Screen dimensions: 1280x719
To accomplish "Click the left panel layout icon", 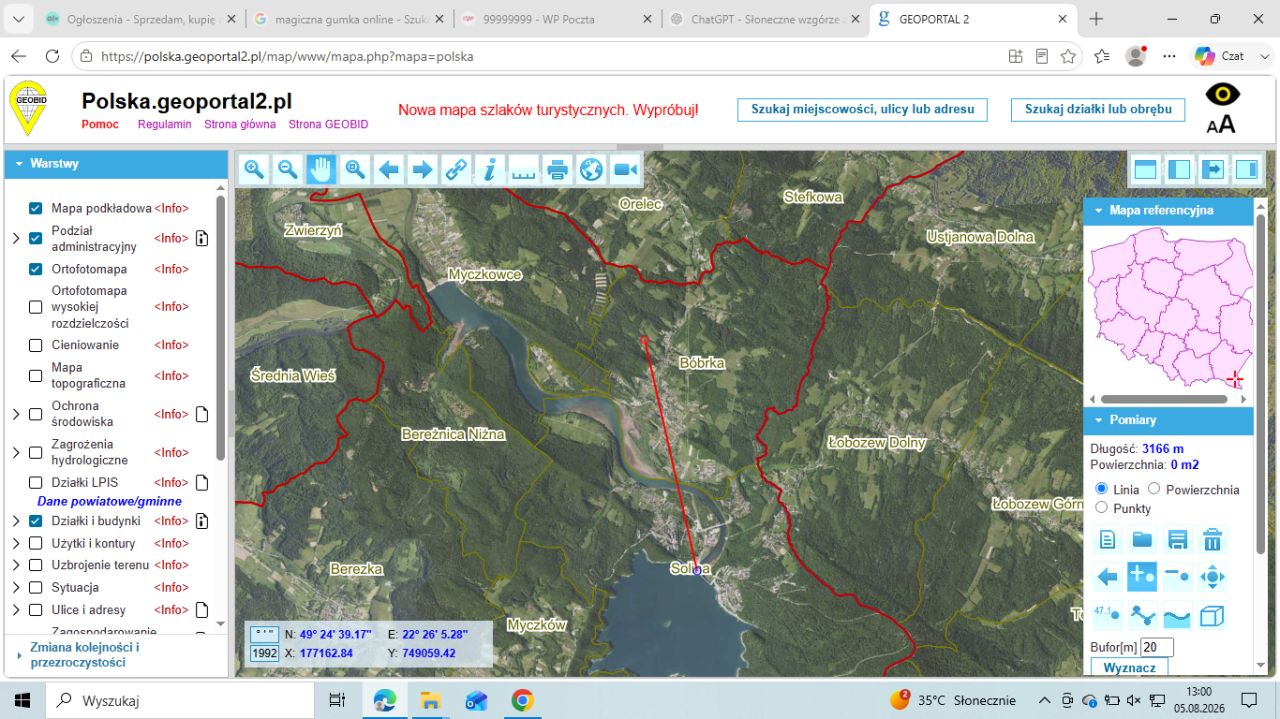I will coord(1179,170).
